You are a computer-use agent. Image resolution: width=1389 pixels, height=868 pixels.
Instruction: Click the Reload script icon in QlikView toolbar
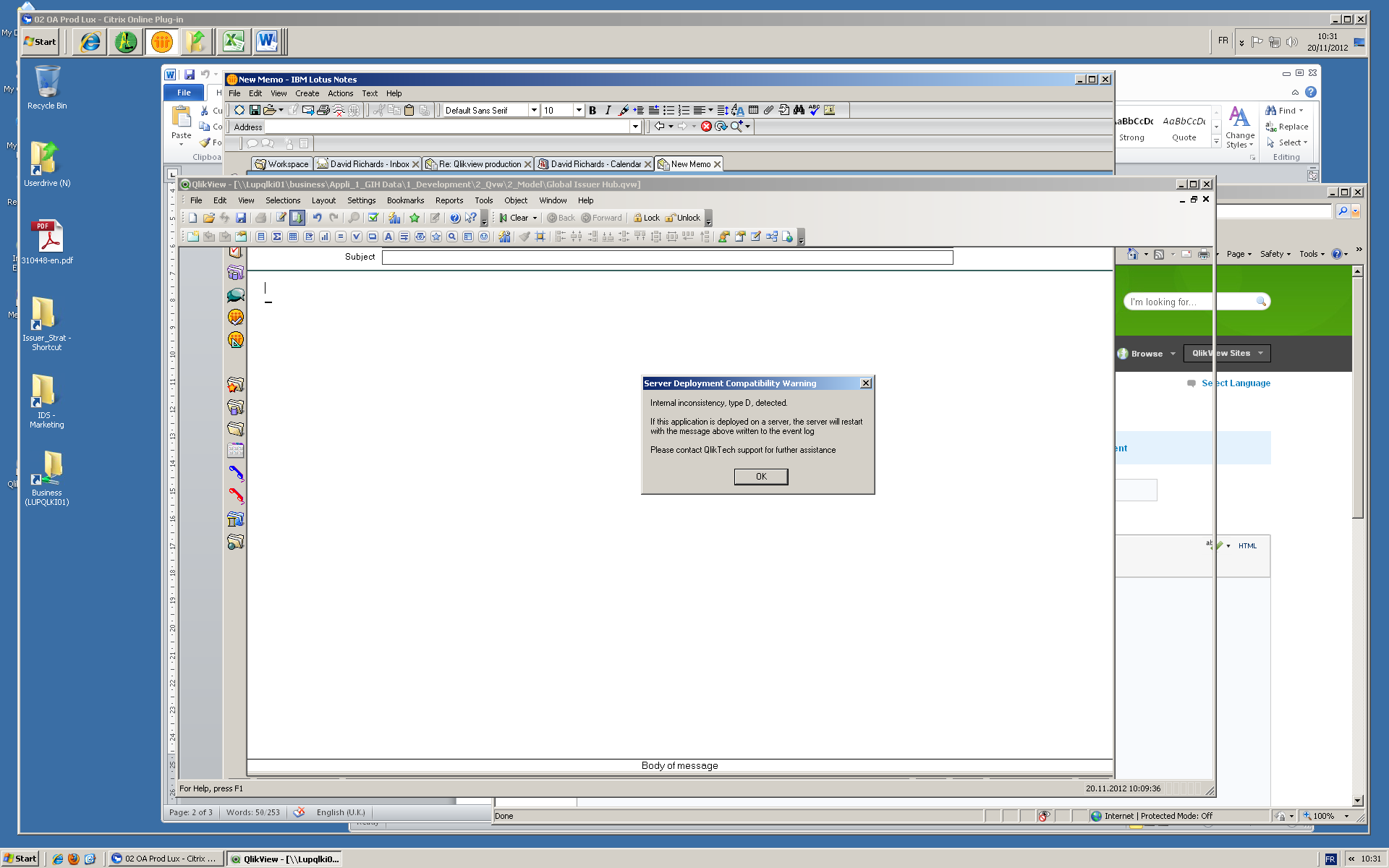click(297, 218)
